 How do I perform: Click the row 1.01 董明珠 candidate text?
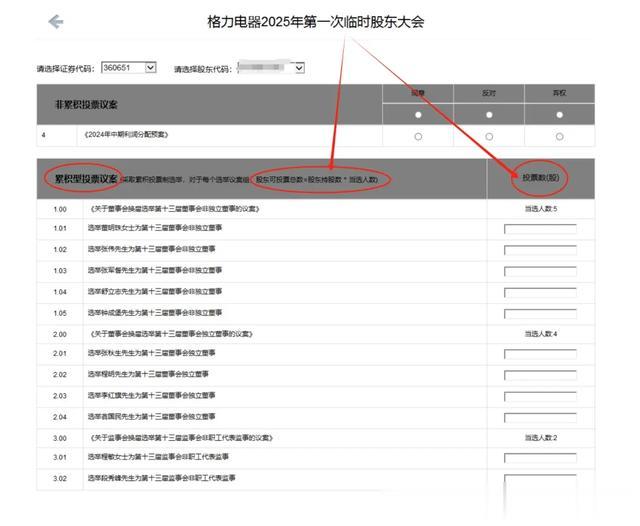pyautogui.click(x=155, y=228)
